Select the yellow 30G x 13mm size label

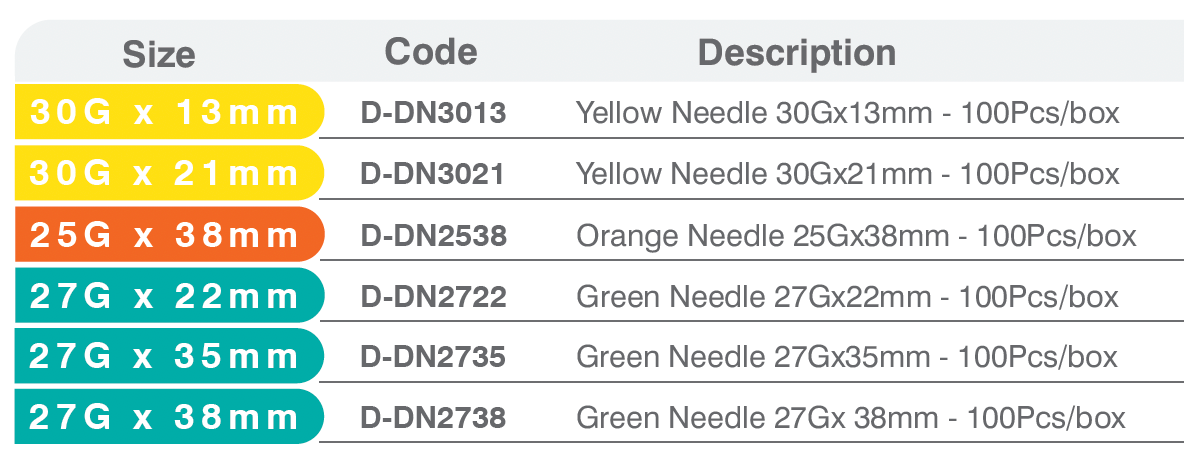coord(165,112)
